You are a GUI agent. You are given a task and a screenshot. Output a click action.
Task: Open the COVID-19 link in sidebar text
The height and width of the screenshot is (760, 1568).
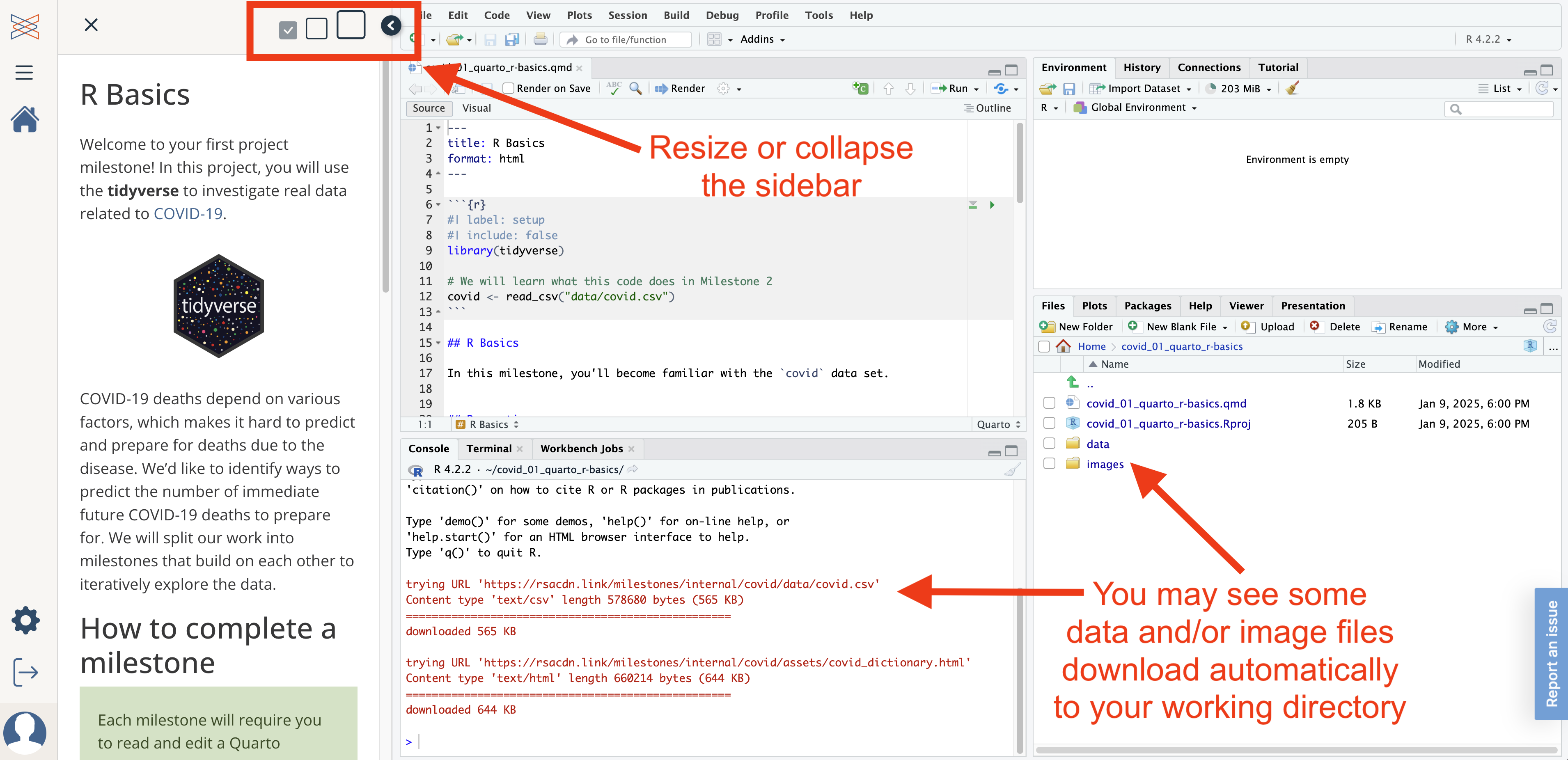188,213
